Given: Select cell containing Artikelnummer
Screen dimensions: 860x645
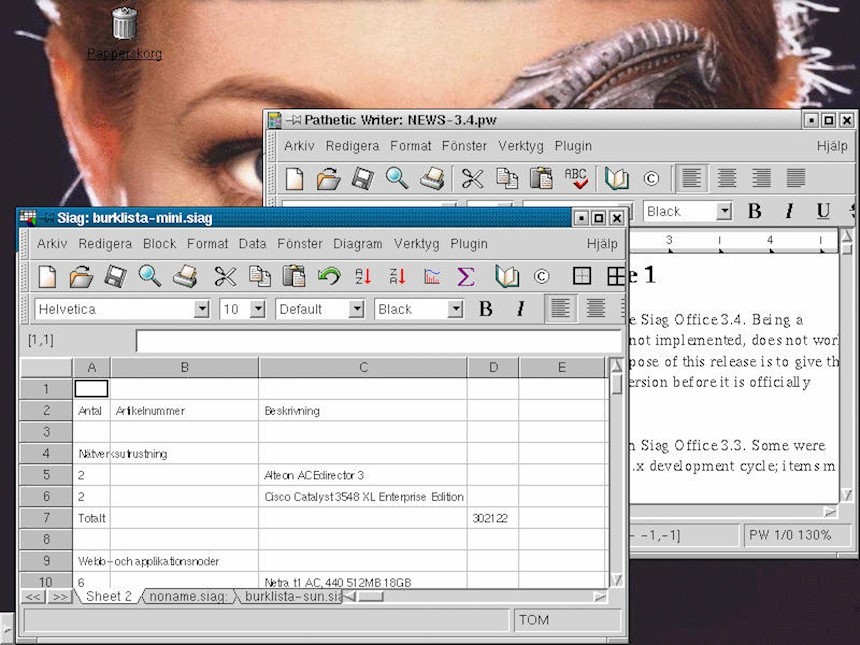Looking at the screenshot, I should coord(184,411).
